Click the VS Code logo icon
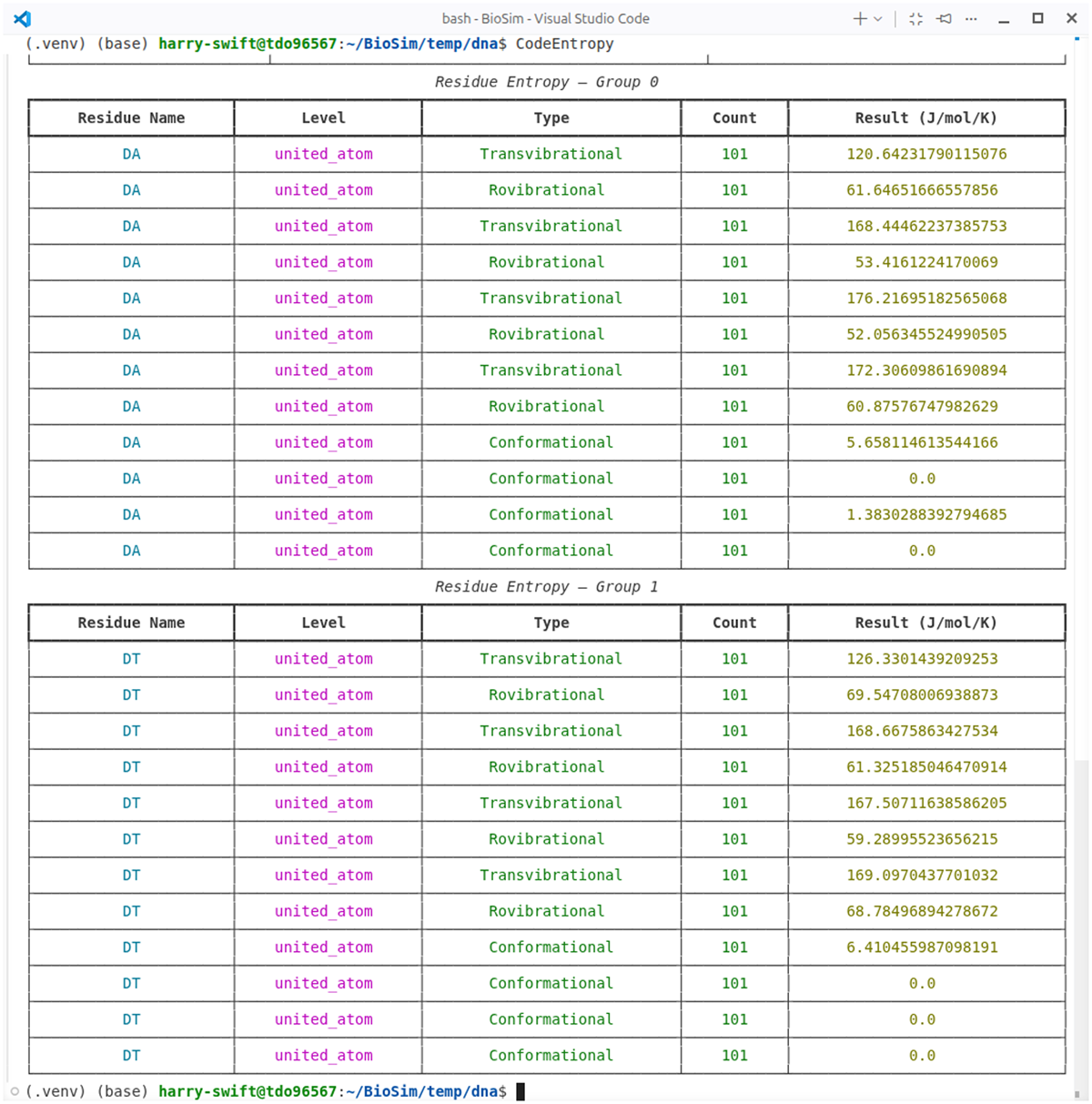The height and width of the screenshot is (1104, 1092). pyautogui.click(x=23, y=18)
